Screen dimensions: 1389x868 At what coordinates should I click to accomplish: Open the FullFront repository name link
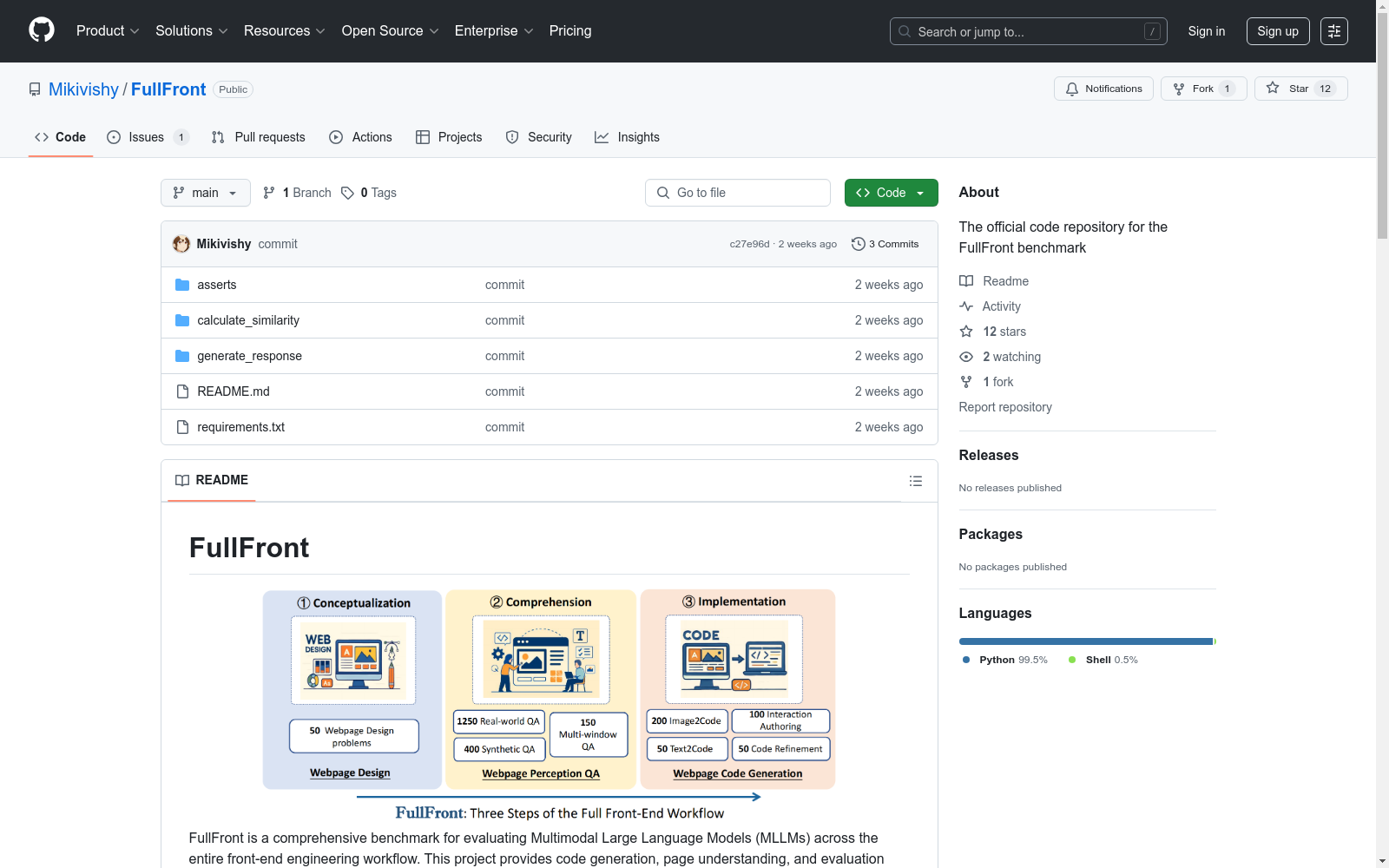[168, 89]
